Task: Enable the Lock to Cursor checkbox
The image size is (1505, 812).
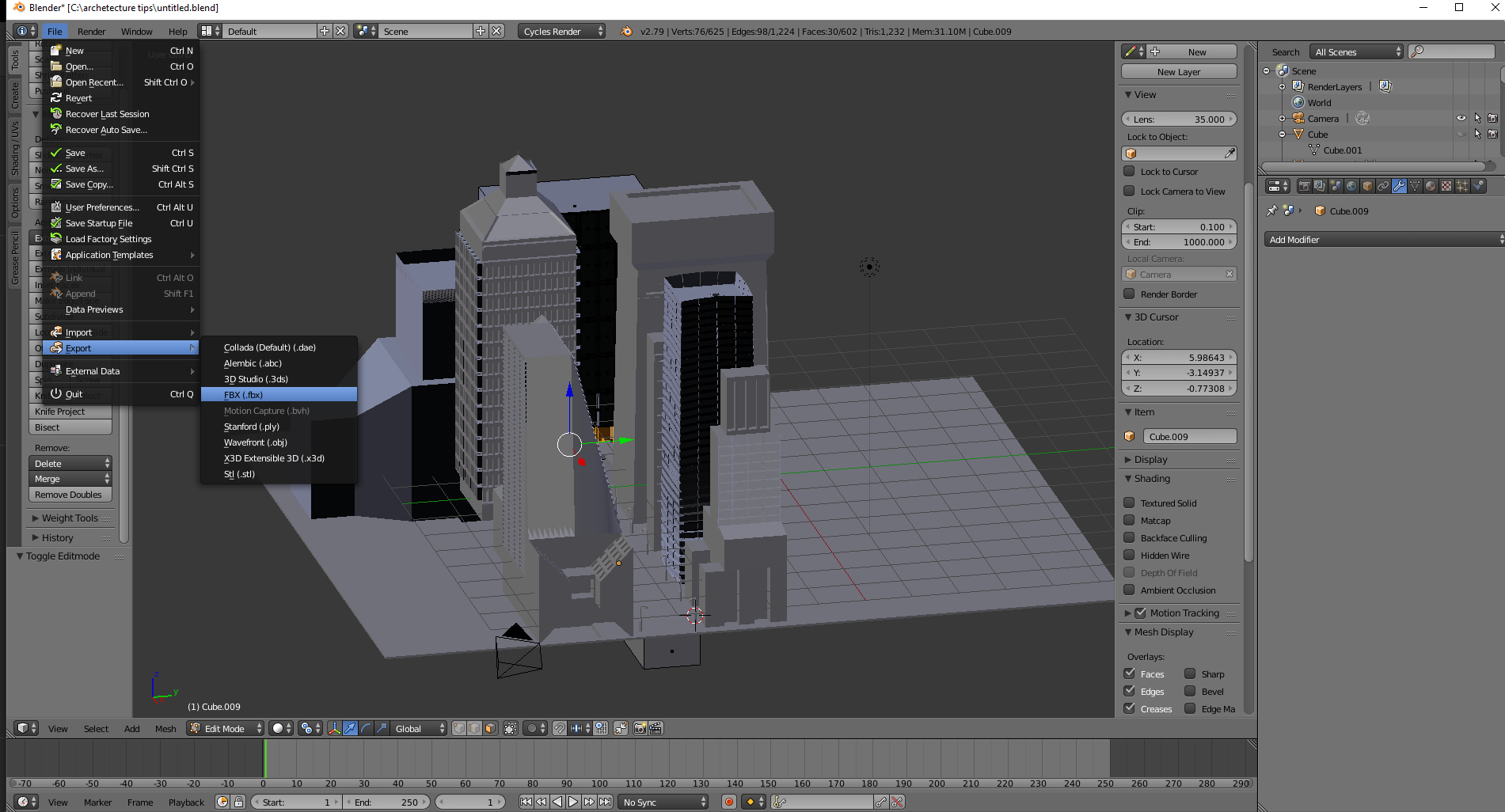Action: click(1129, 172)
